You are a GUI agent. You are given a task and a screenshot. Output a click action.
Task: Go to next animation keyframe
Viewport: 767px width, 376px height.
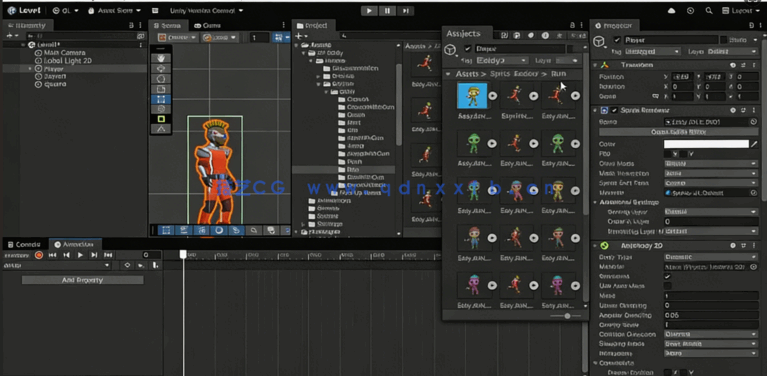94,255
